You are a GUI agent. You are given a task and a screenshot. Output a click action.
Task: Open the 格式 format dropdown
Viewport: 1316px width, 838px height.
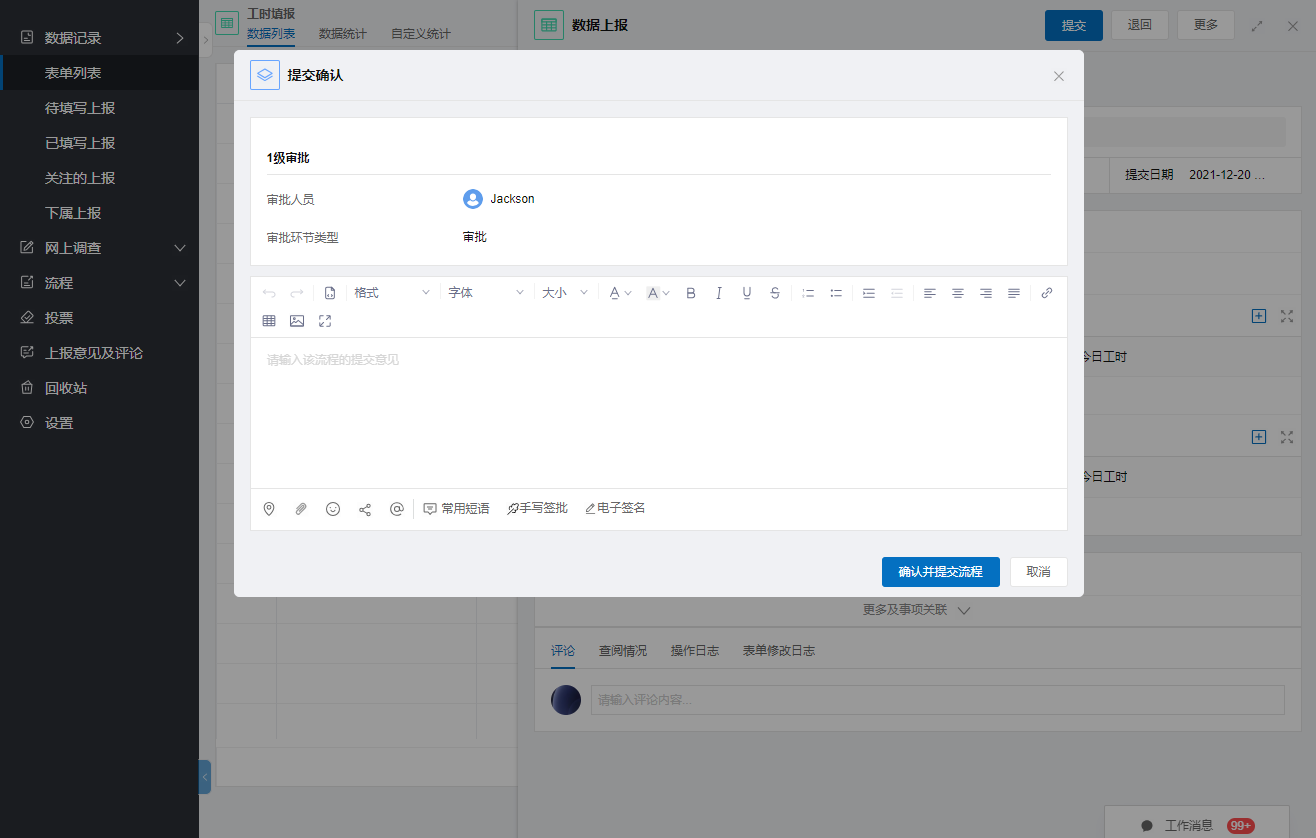392,293
